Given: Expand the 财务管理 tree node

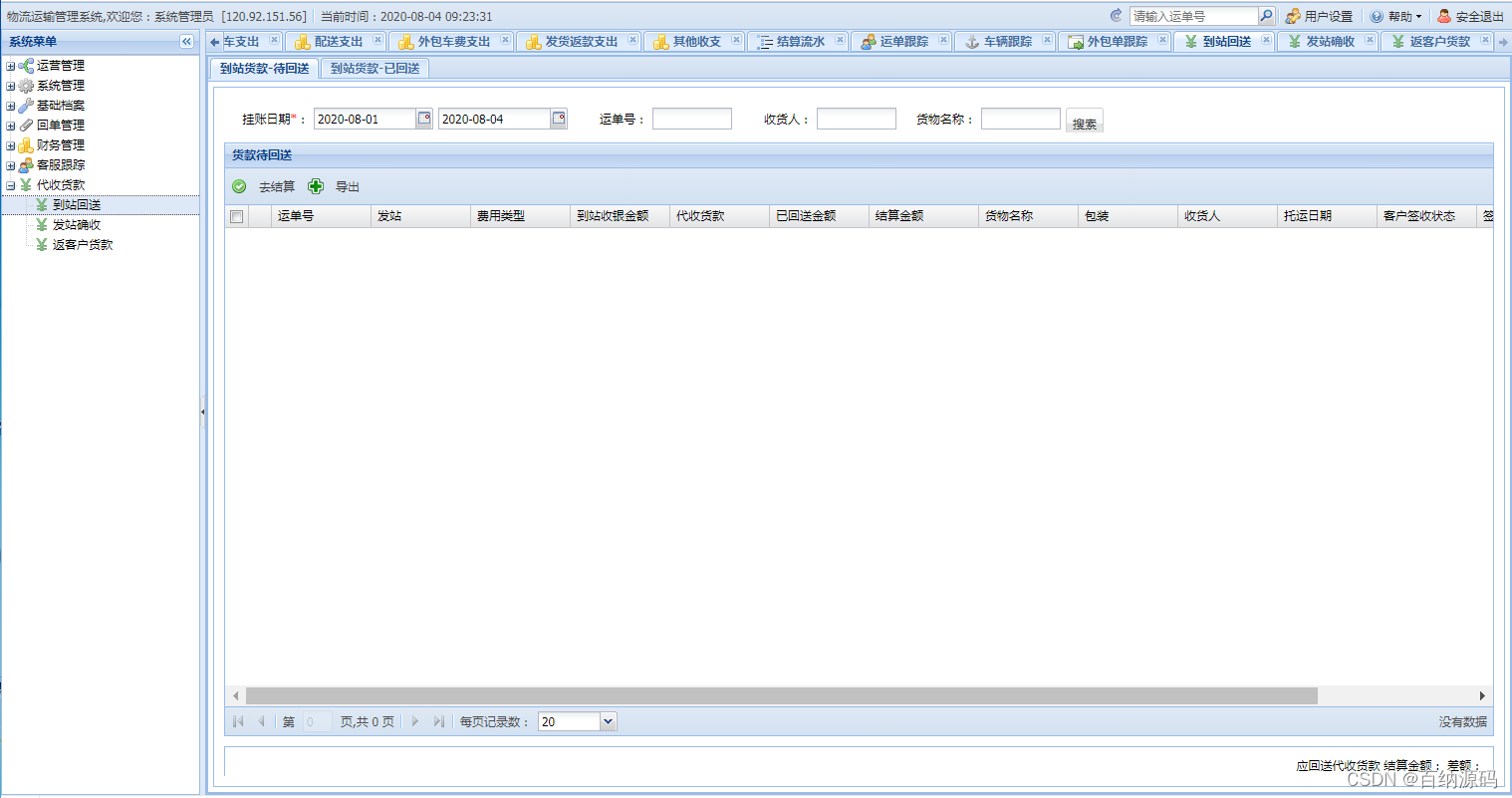Looking at the screenshot, I should (x=10, y=144).
